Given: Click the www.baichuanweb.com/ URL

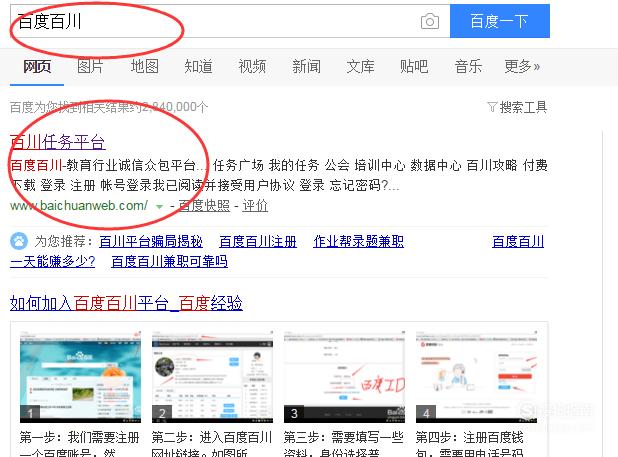Looking at the screenshot, I should 79,205.
